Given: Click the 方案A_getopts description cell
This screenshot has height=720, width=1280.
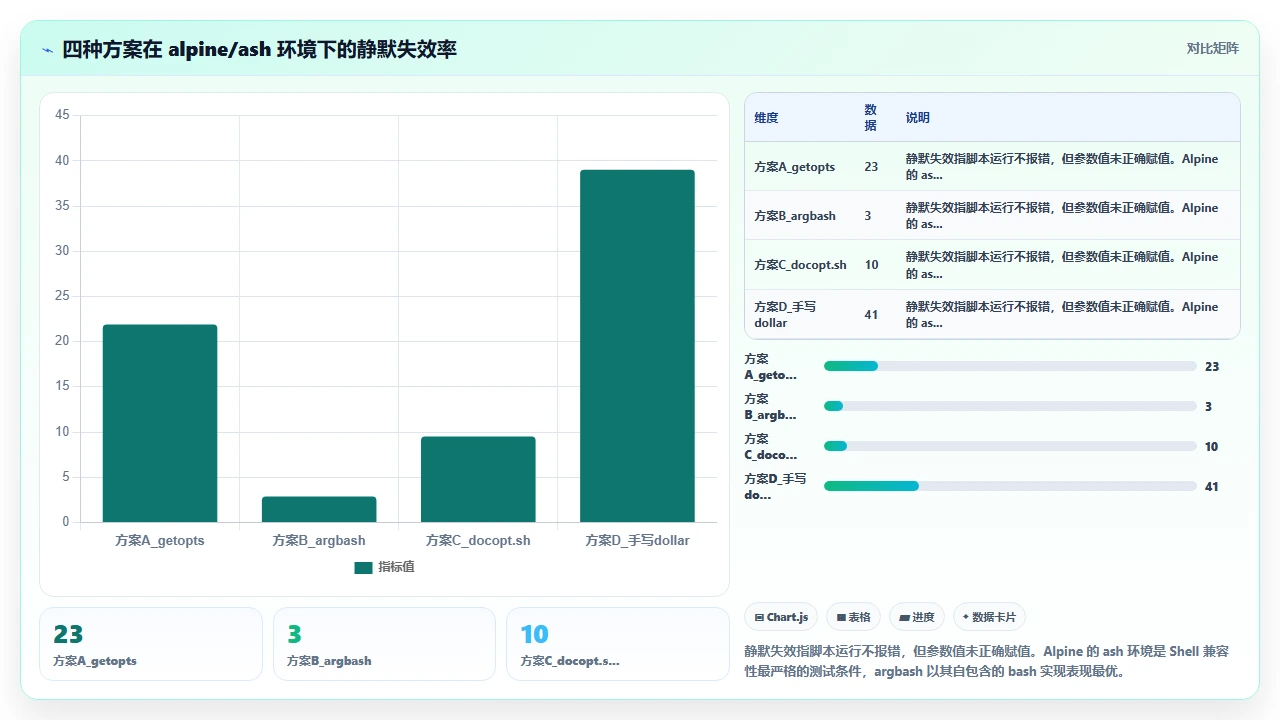Looking at the screenshot, I should click(1062, 167).
